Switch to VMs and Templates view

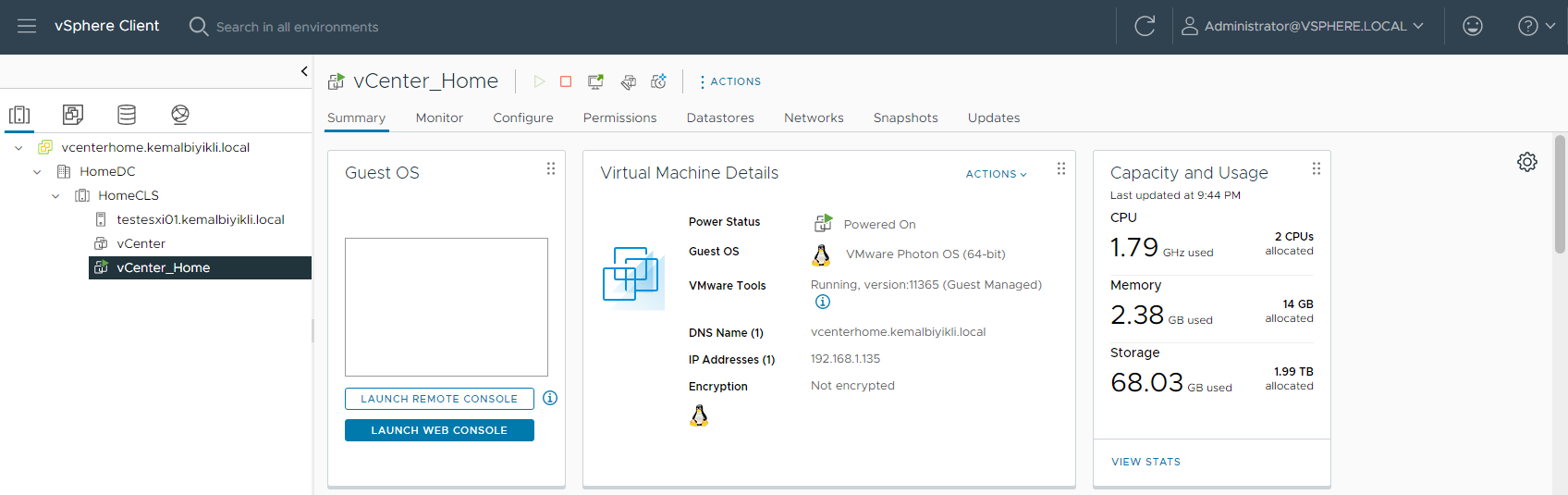(73, 115)
